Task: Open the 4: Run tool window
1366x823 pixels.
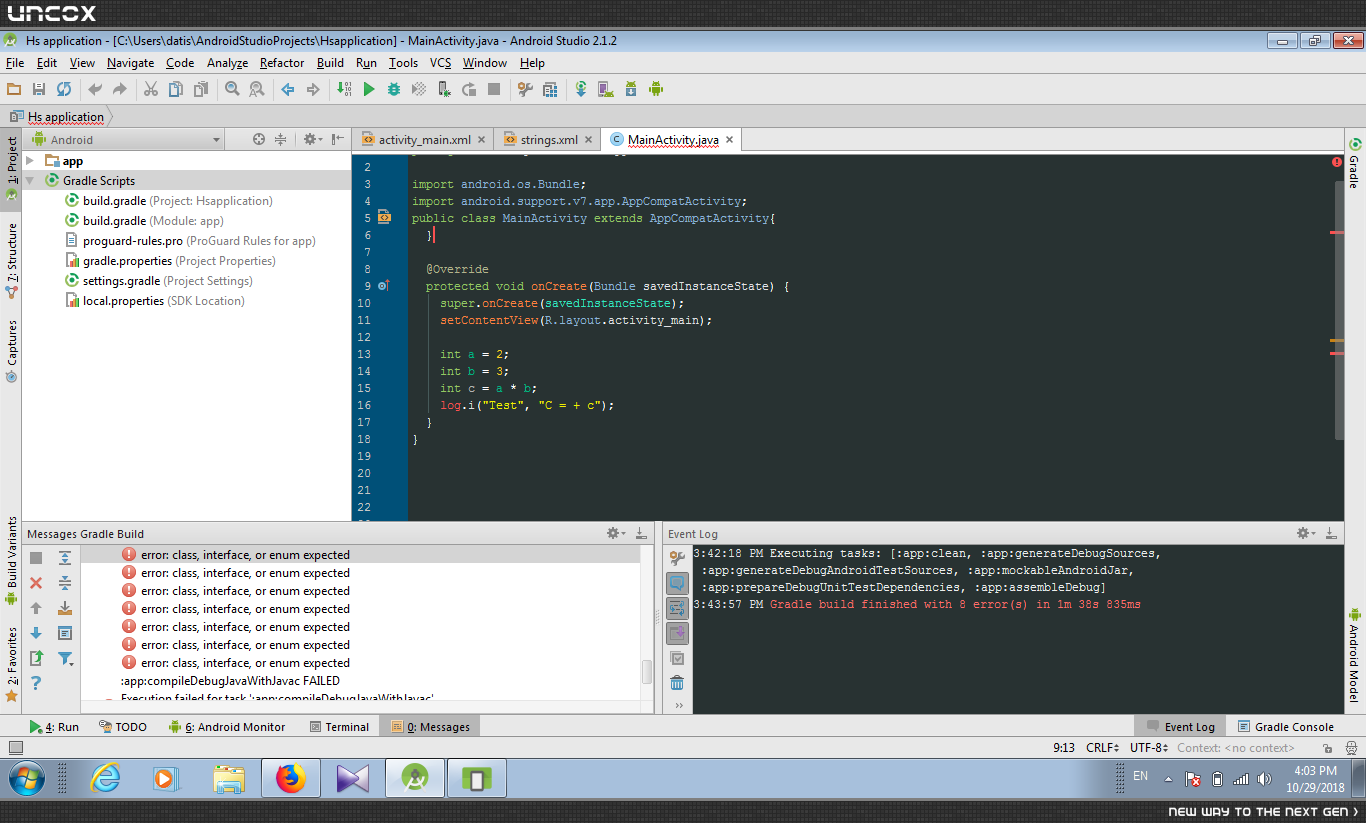Action: click(x=54, y=727)
